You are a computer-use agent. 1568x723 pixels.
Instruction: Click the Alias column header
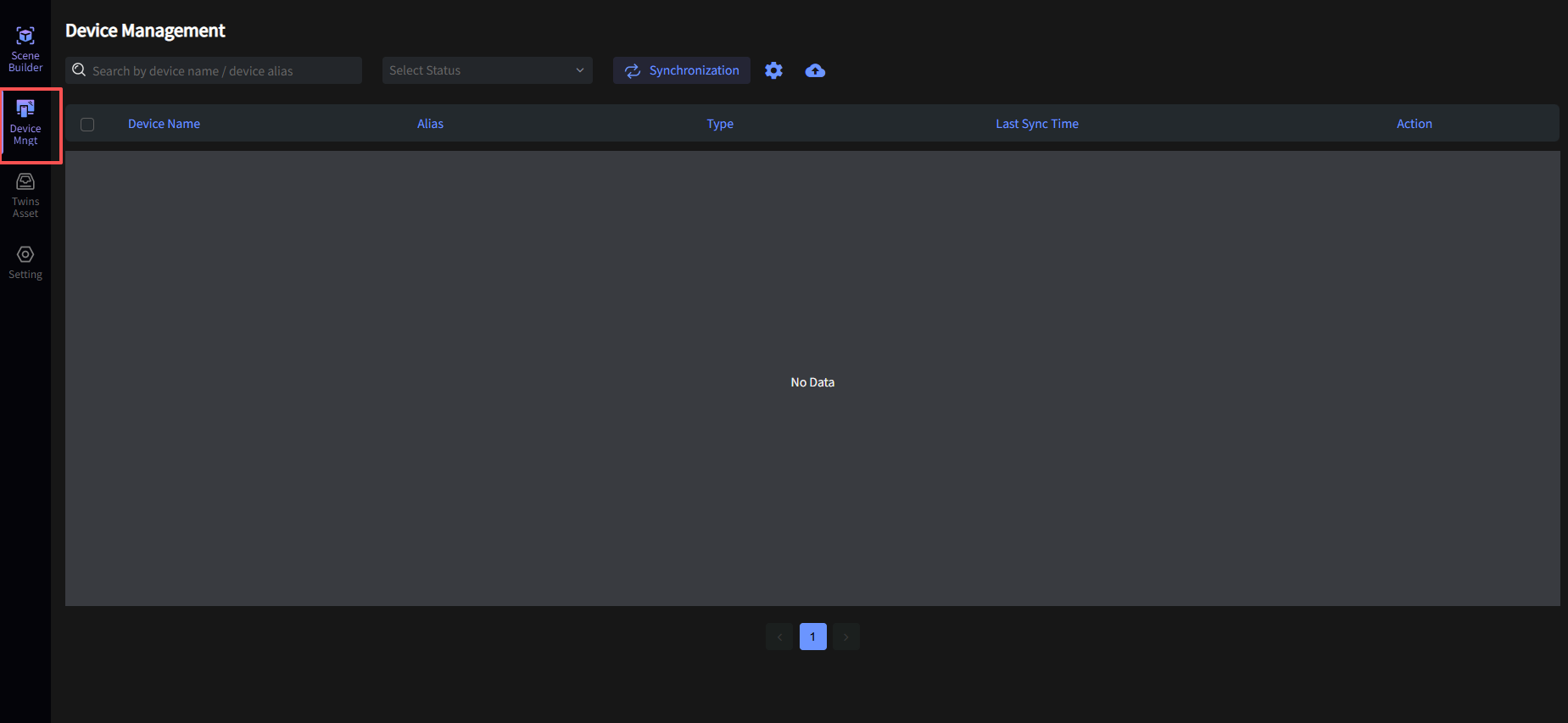tap(430, 124)
